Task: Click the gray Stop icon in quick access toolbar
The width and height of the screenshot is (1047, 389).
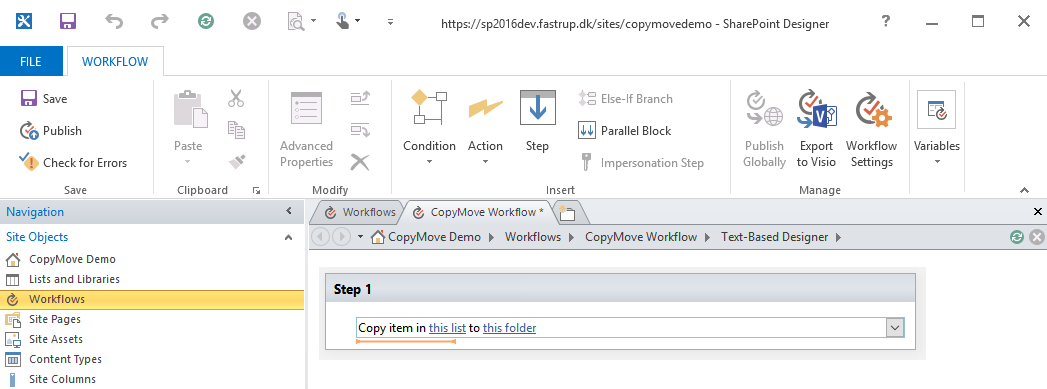Action: pos(252,22)
